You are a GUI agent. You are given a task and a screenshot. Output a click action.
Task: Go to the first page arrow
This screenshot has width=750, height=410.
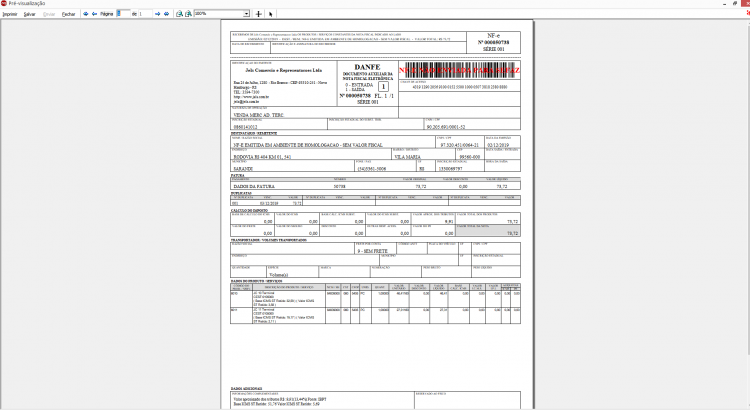tap(86, 14)
